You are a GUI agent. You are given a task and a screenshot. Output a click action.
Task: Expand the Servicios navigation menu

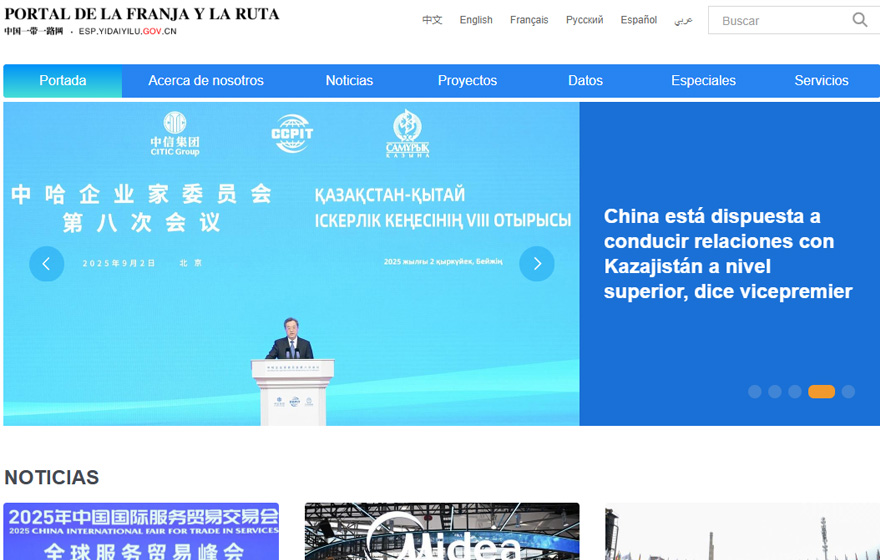coord(821,81)
